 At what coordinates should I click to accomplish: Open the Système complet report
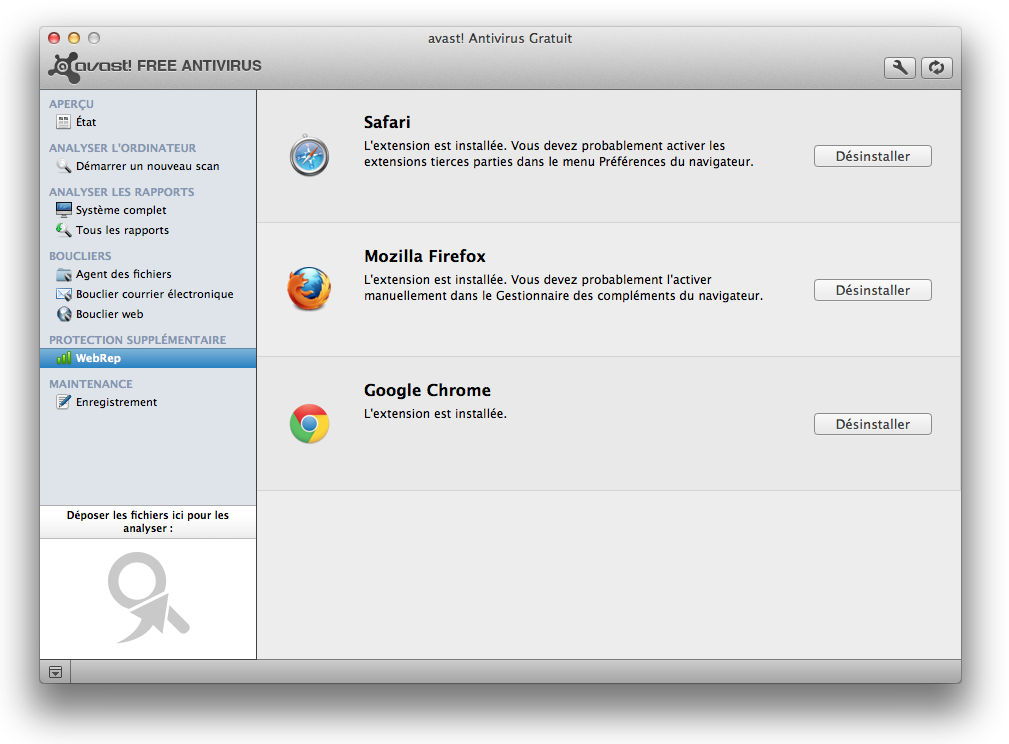[120, 210]
